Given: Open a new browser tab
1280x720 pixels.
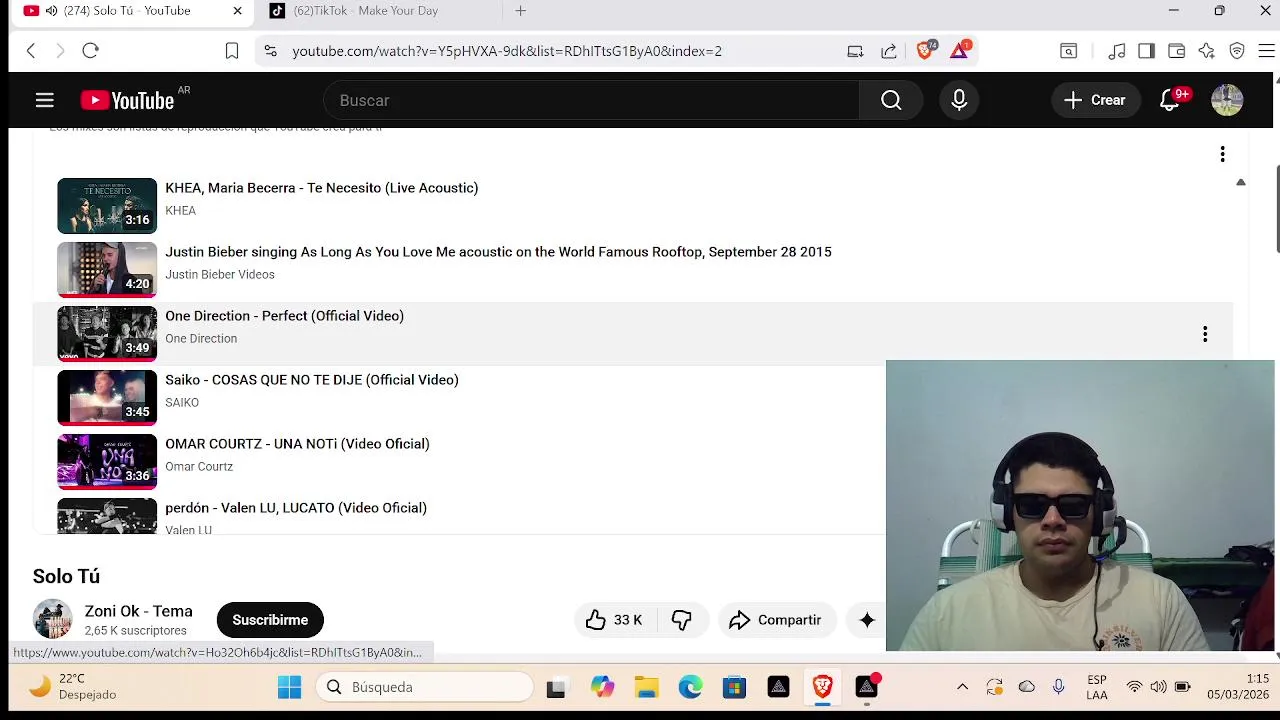Looking at the screenshot, I should click(520, 11).
